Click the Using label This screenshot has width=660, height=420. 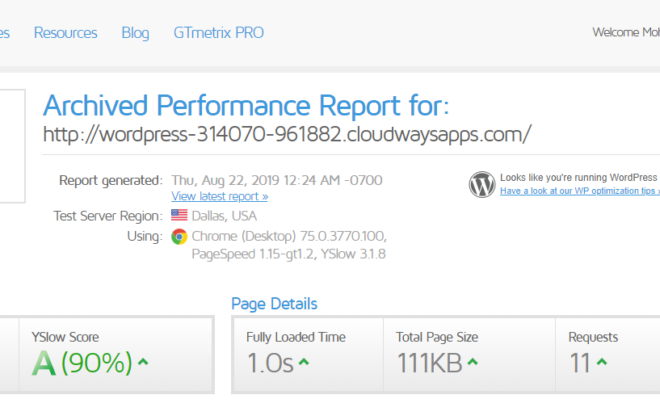(145, 237)
